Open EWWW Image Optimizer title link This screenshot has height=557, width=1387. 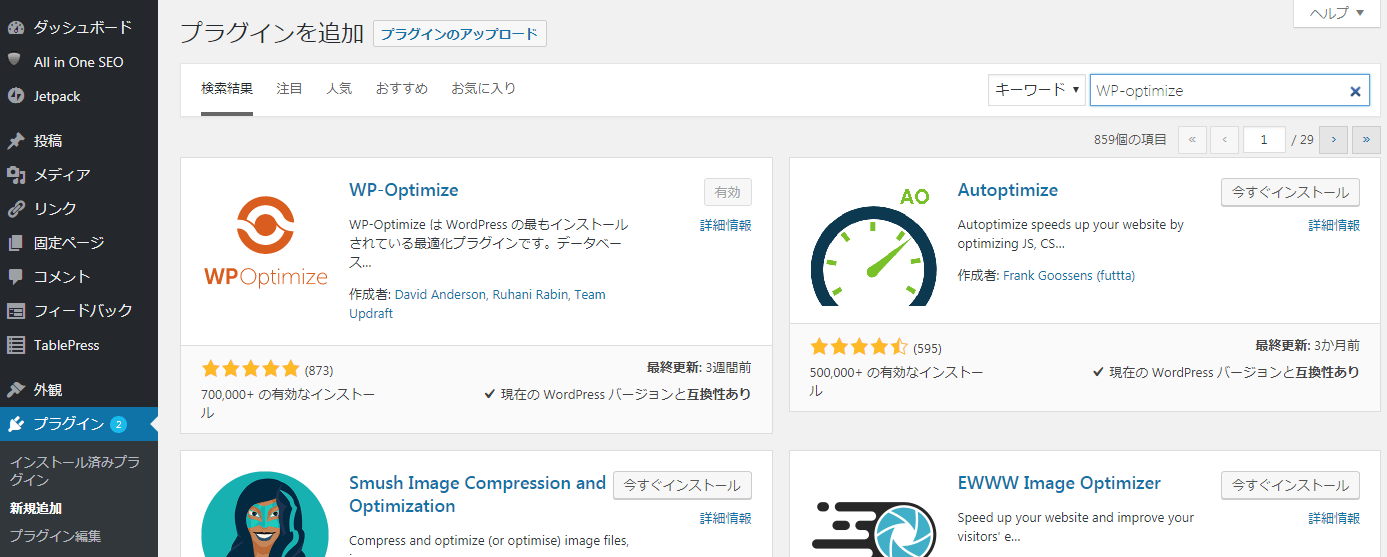click(1059, 483)
